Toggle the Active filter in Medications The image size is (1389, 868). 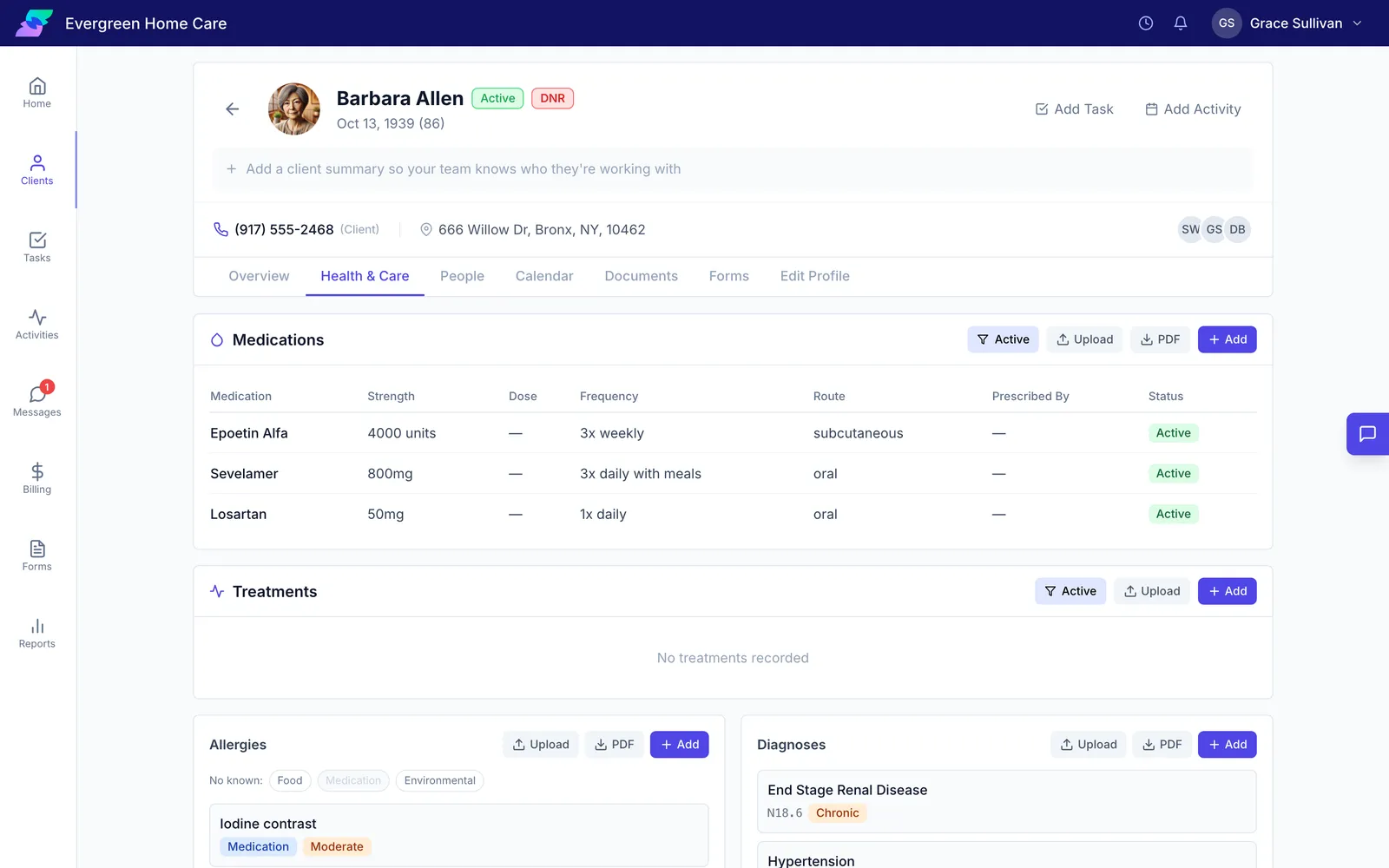point(1003,339)
